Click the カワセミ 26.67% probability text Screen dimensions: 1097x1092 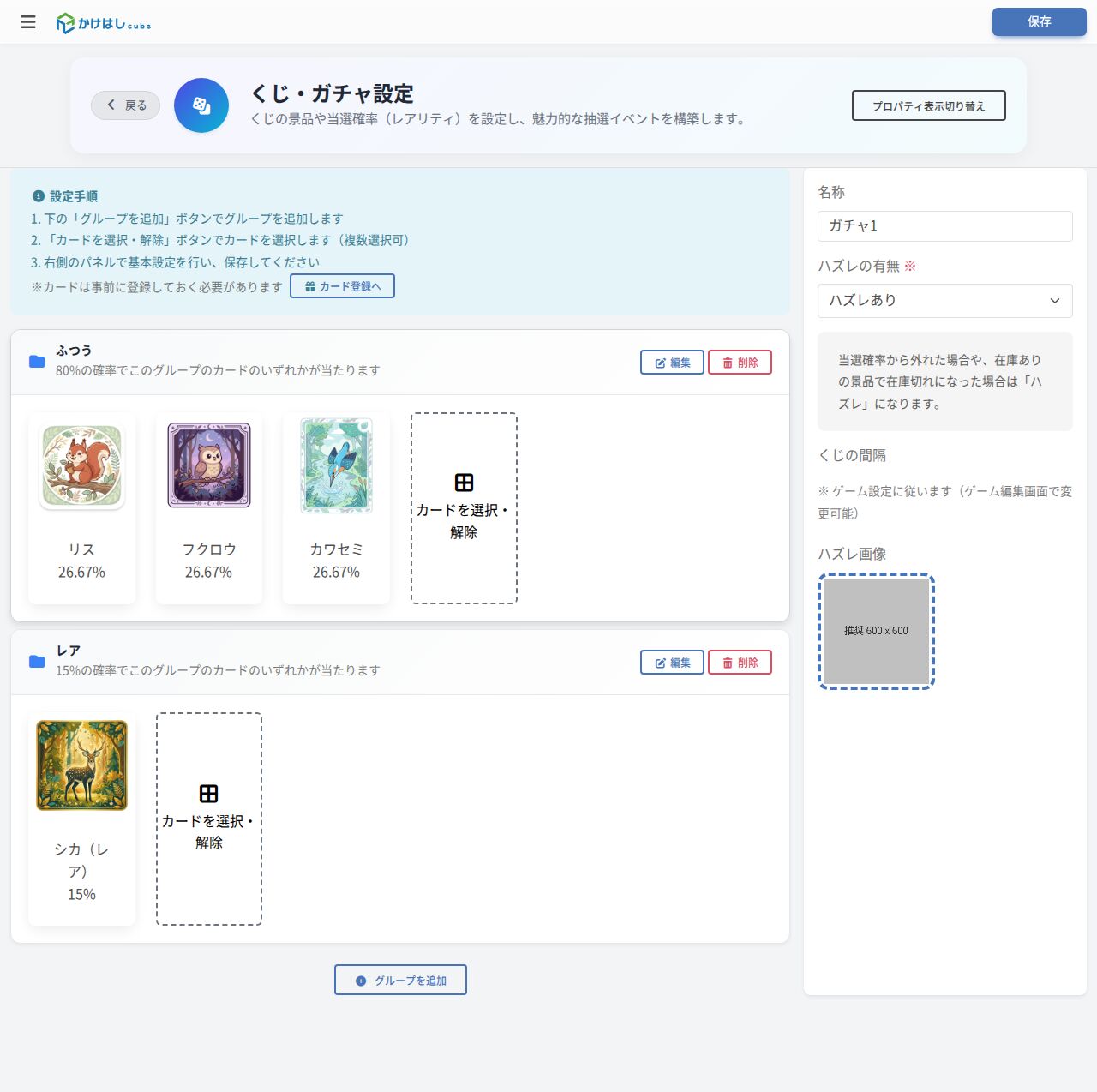[337, 572]
